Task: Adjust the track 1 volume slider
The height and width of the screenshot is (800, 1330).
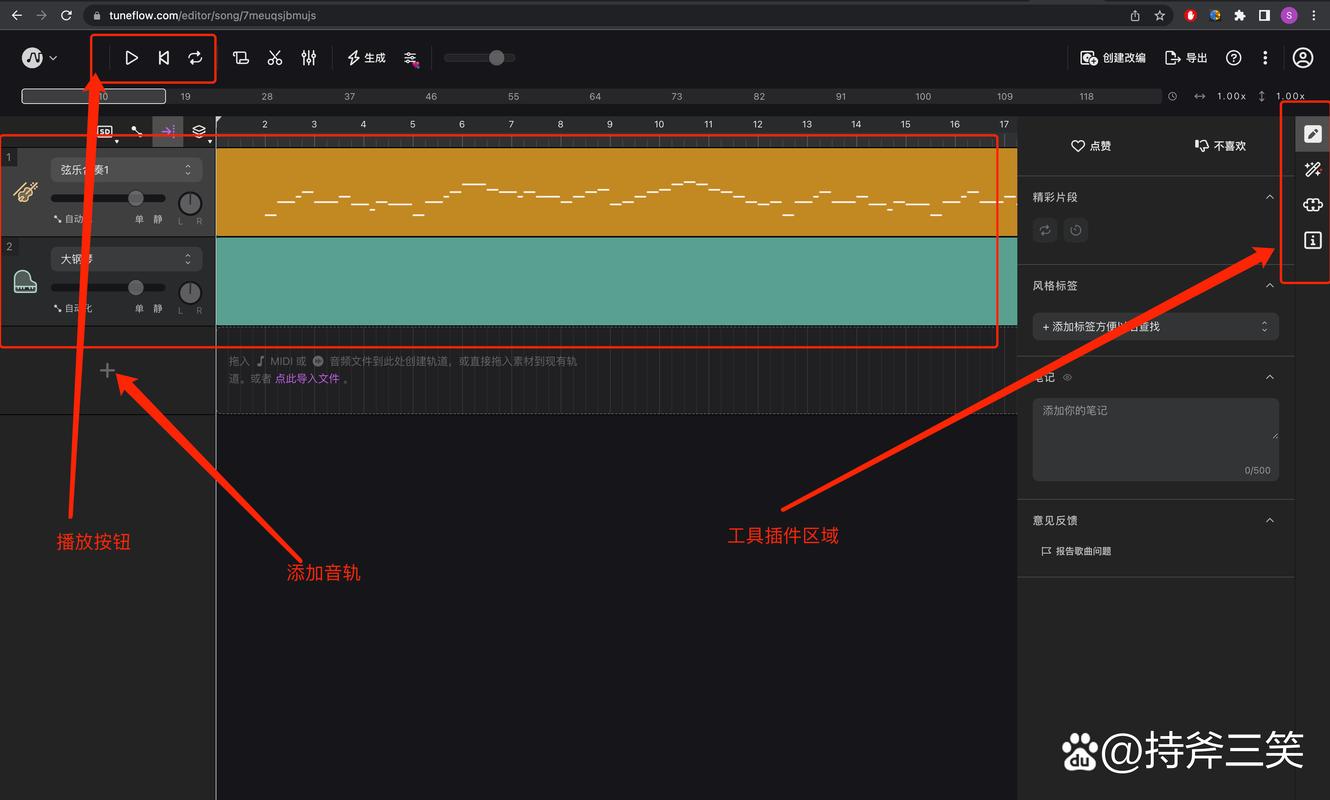Action: point(108,199)
